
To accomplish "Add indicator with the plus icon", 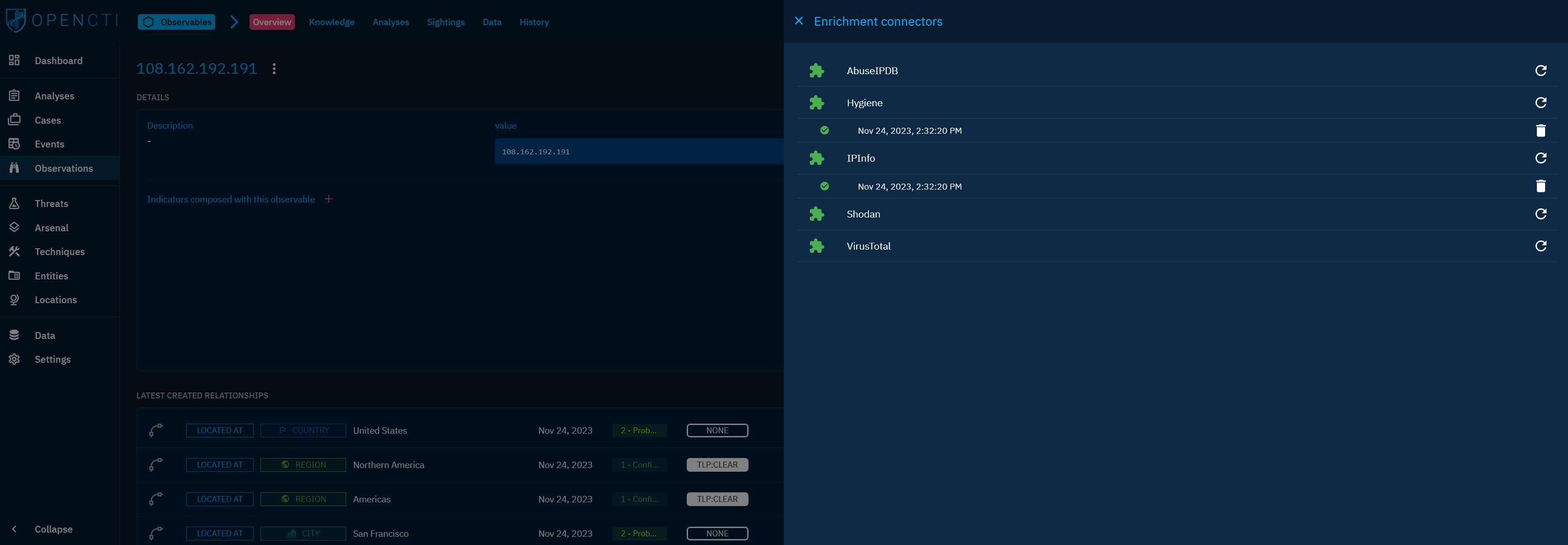I will click(329, 199).
